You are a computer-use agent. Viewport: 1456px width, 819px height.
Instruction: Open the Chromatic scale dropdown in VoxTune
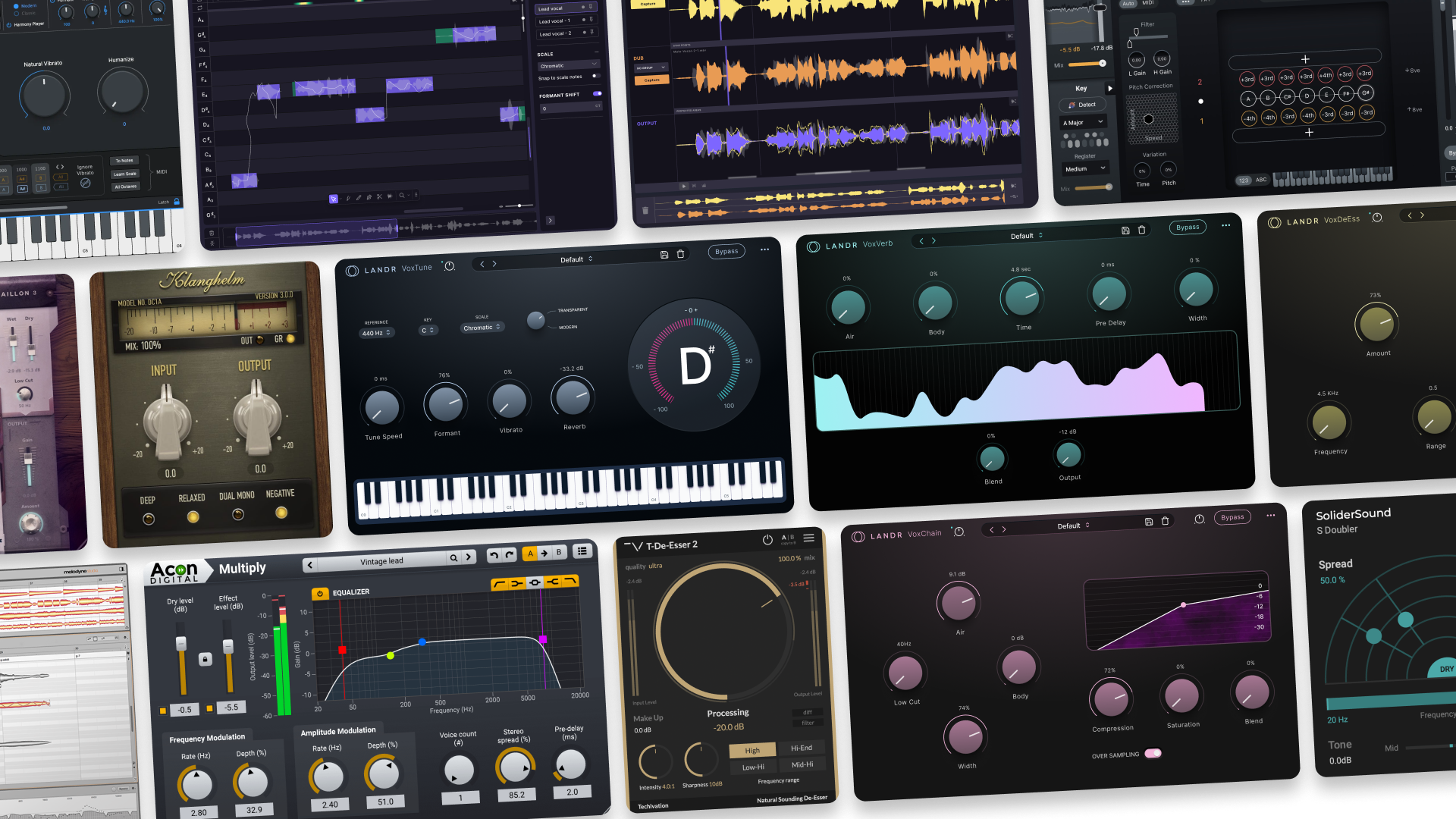482,327
